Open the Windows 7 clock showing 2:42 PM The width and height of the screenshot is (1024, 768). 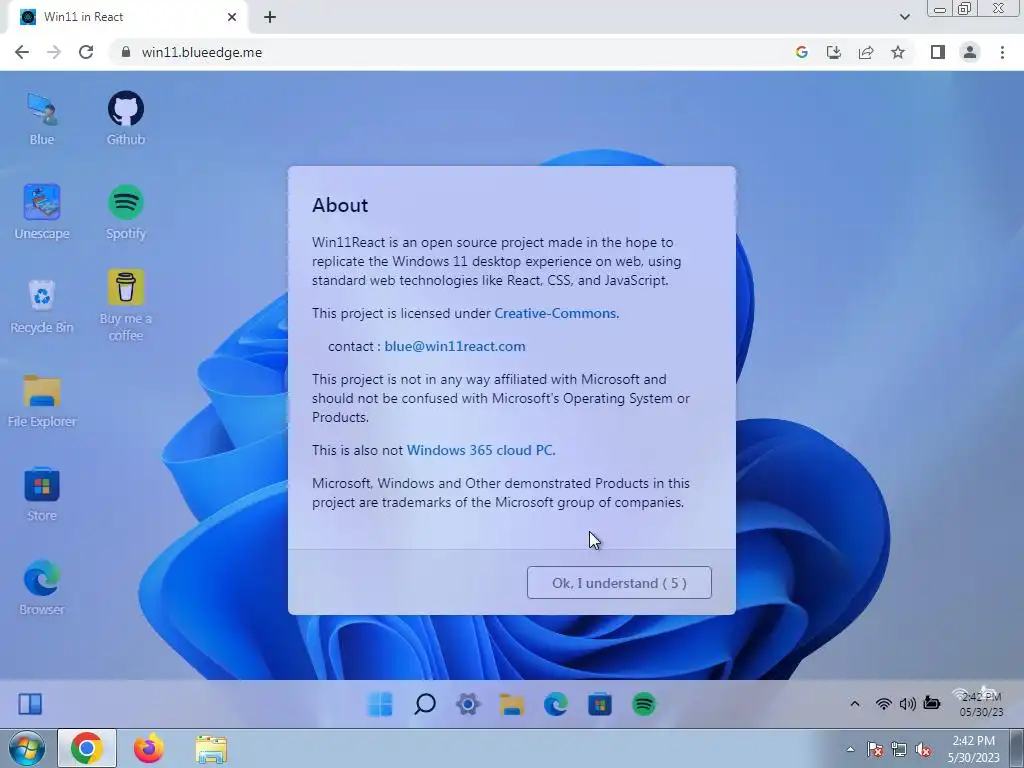pos(974,749)
